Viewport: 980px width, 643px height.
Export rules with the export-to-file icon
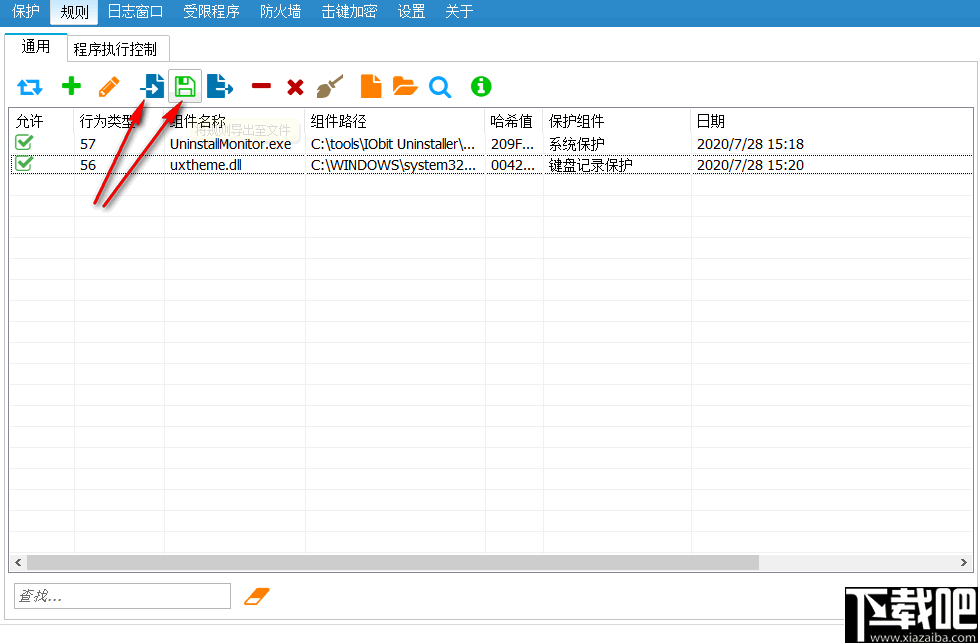(x=221, y=86)
